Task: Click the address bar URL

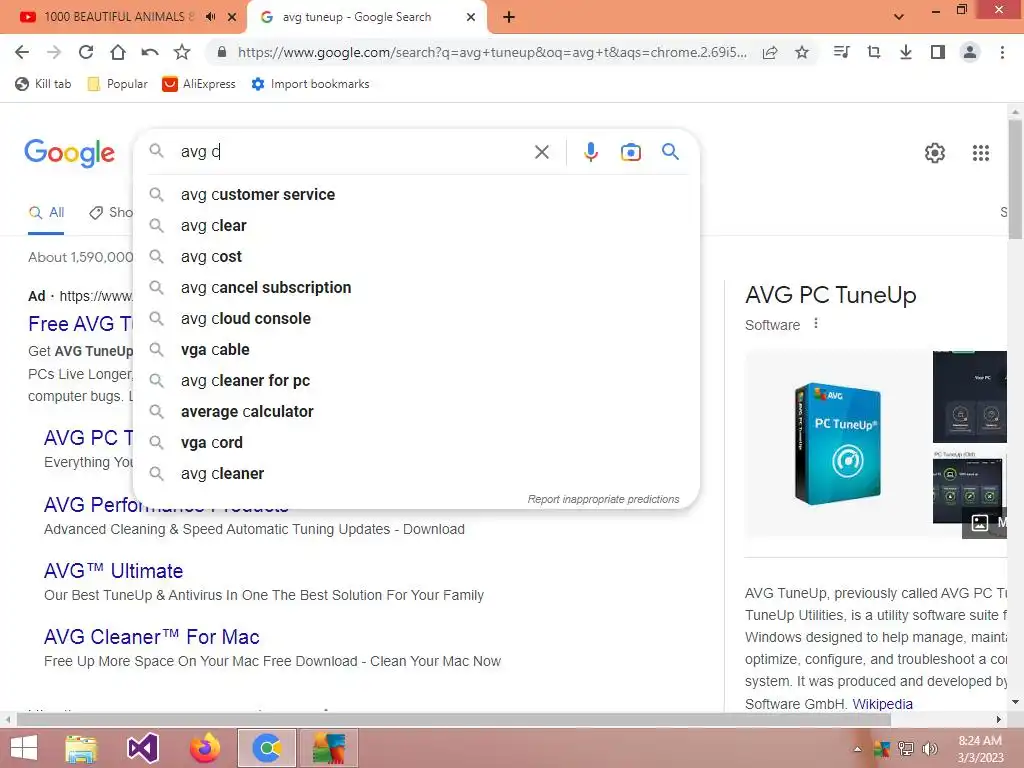Action: click(x=491, y=52)
